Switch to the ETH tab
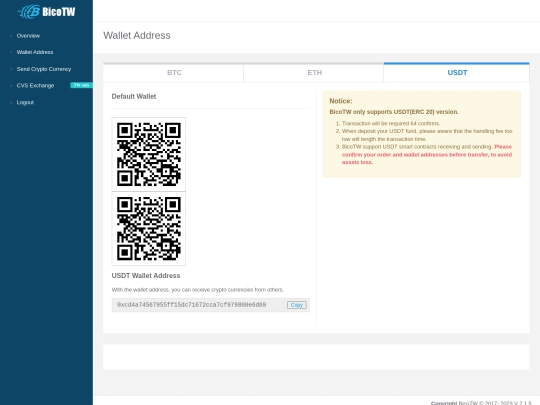The height and width of the screenshot is (405, 540). tap(314, 73)
